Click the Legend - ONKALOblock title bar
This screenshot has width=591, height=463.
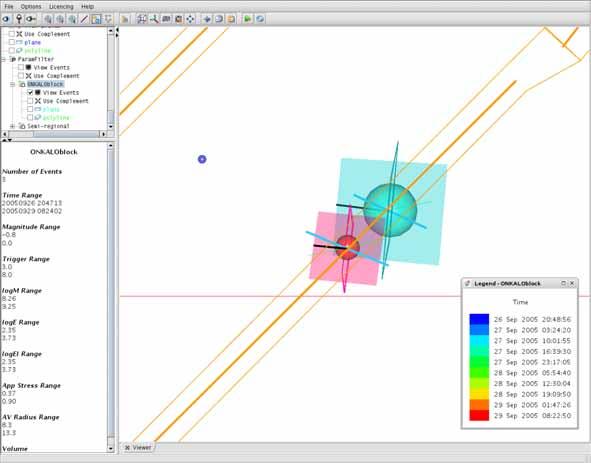520,283
